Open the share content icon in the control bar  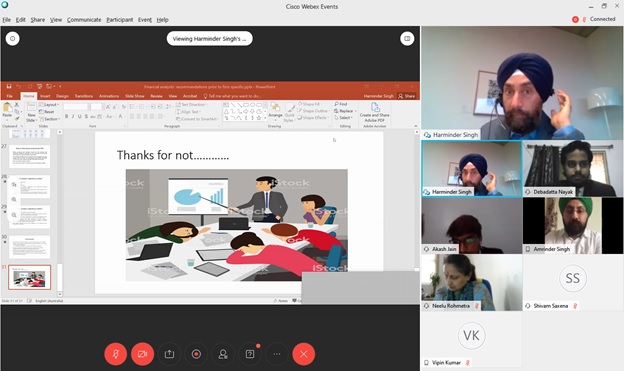[x=170, y=354]
